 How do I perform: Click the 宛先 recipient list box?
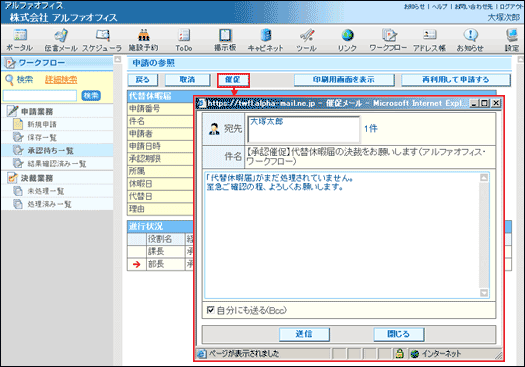pyautogui.click(x=304, y=129)
